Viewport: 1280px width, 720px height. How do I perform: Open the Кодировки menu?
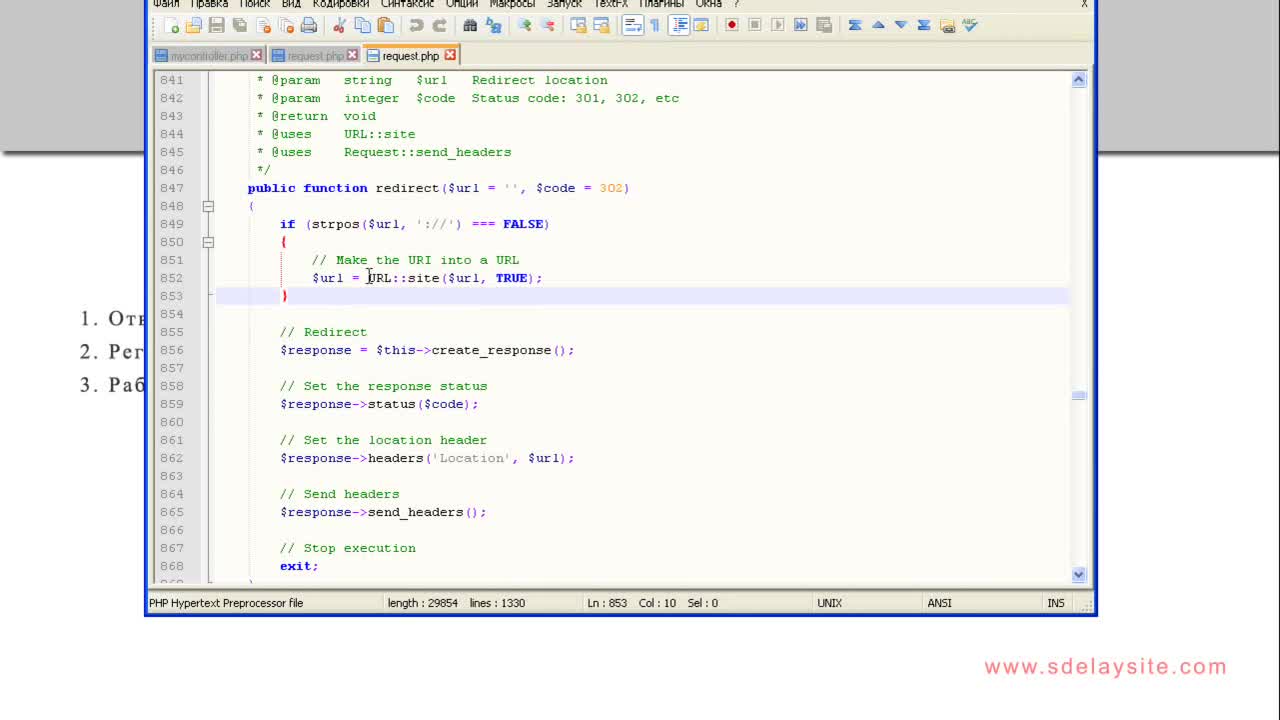click(x=340, y=4)
